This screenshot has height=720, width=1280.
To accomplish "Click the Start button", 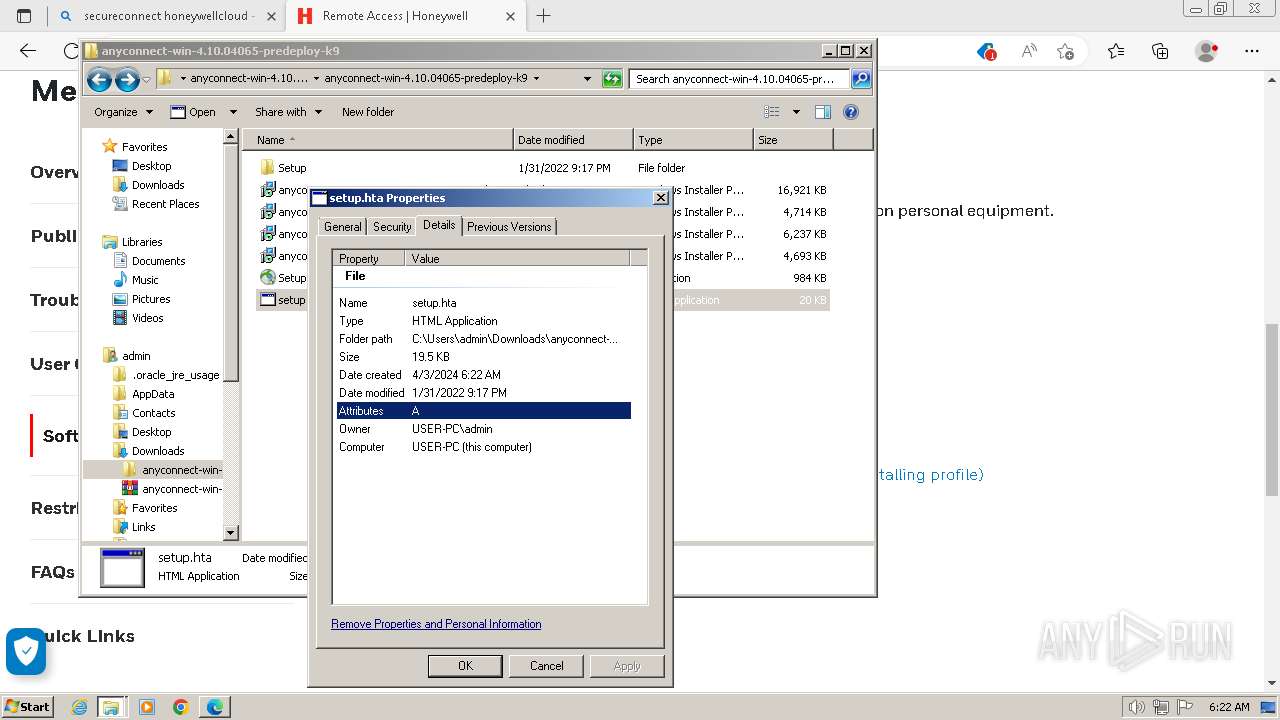I will pyautogui.click(x=27, y=707).
